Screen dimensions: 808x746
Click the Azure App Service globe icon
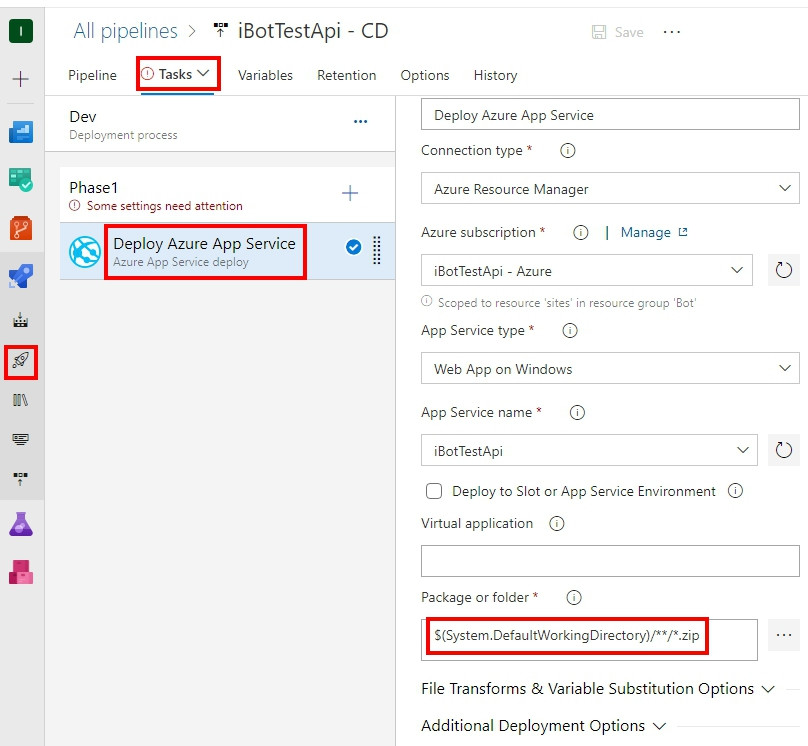pos(85,251)
